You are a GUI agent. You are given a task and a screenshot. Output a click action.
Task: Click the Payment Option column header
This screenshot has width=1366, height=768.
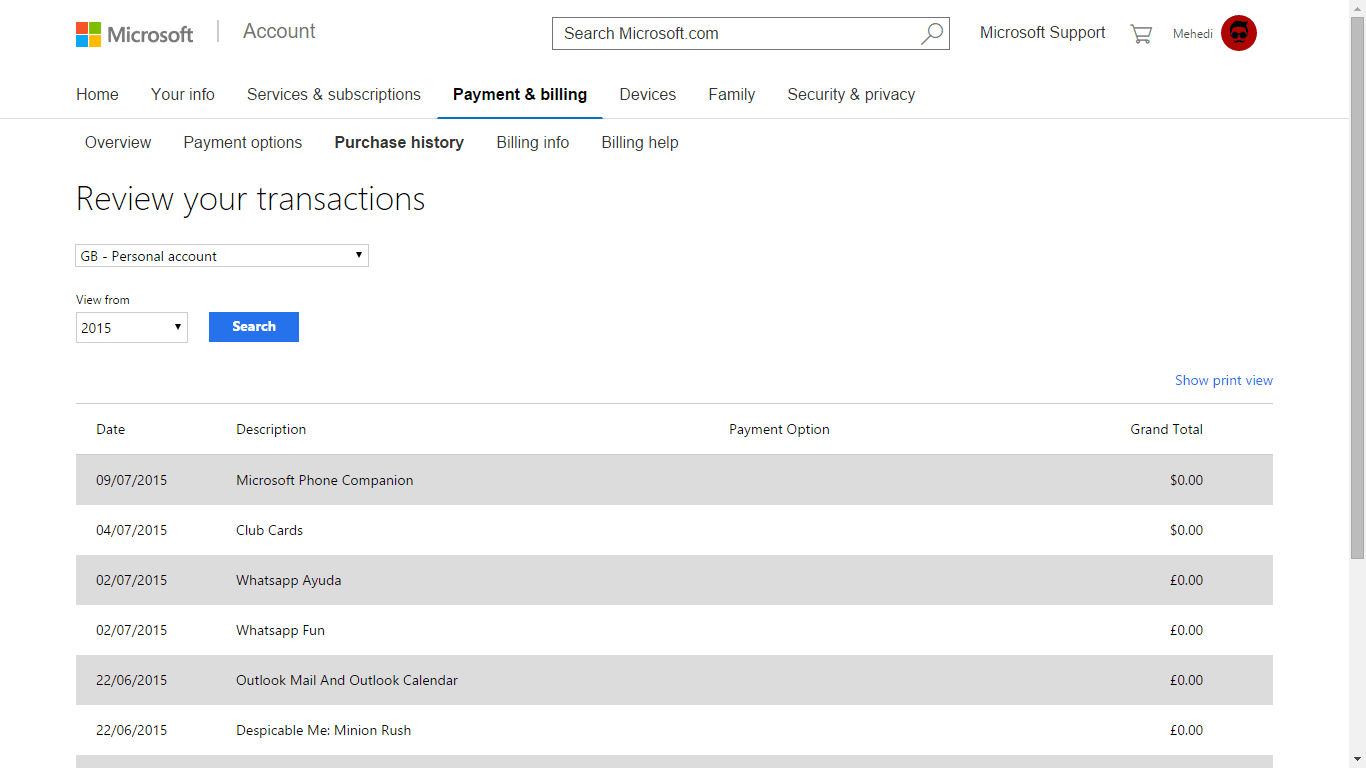tap(779, 429)
